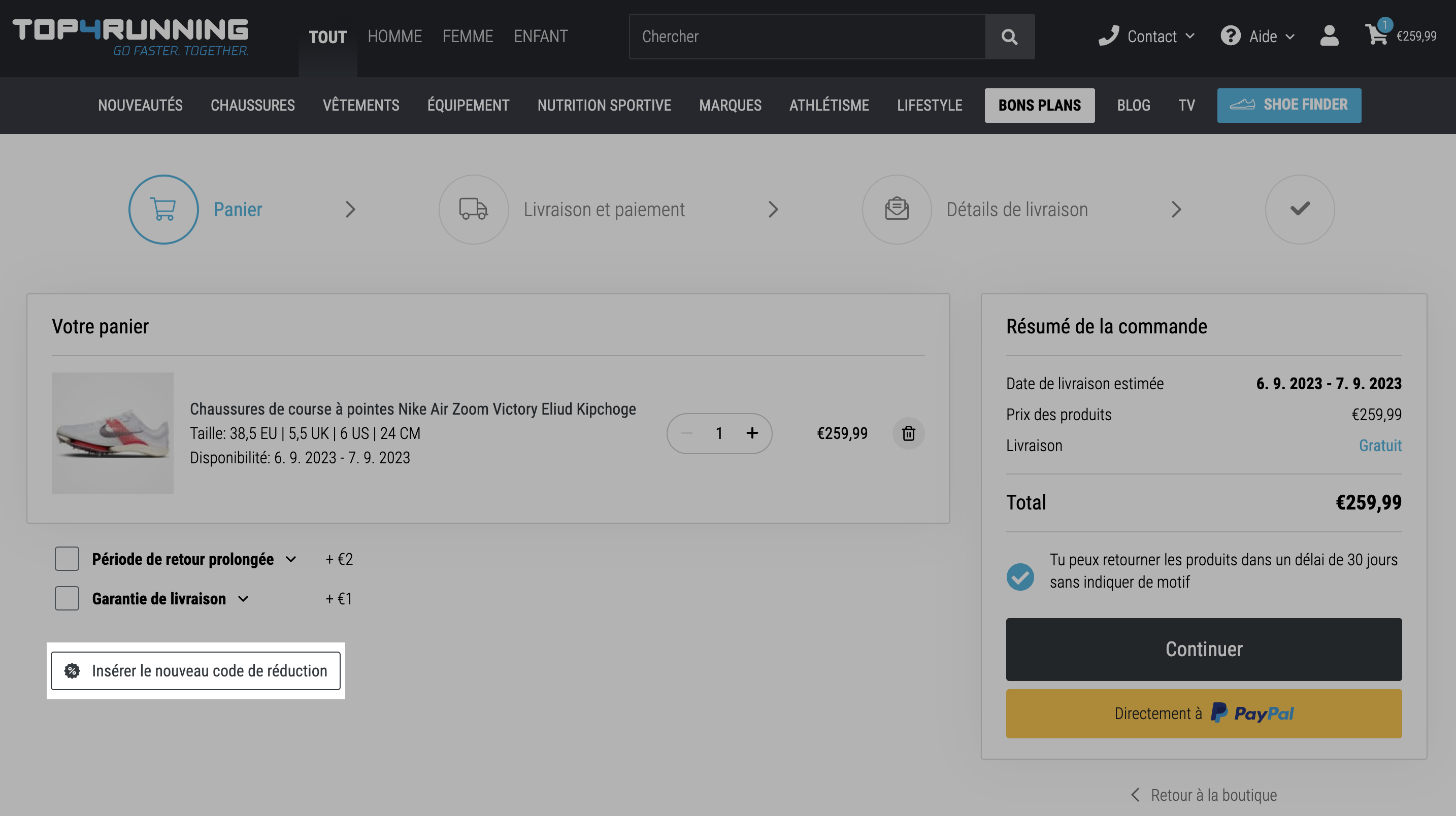Click the blue 30-day return checkmark icon
This screenshot has width=1456, height=816.
[x=1020, y=576]
